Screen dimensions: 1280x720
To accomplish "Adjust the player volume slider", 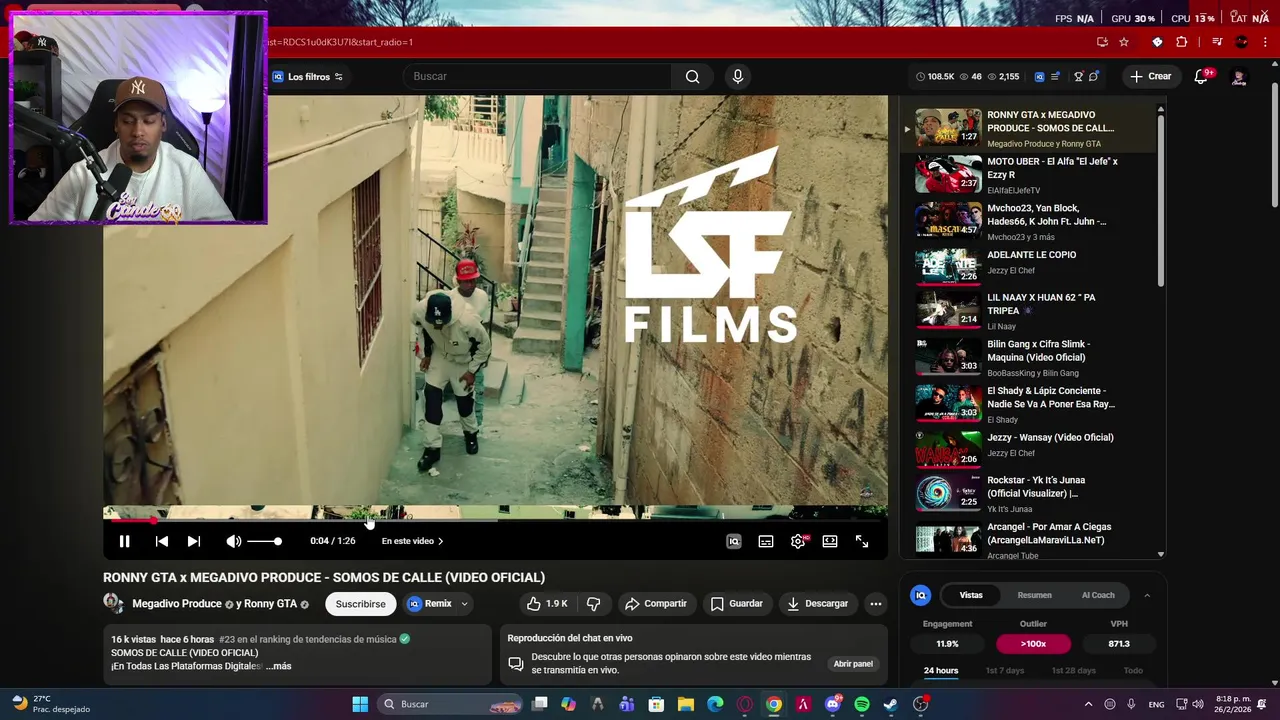I will pyautogui.click(x=265, y=541).
